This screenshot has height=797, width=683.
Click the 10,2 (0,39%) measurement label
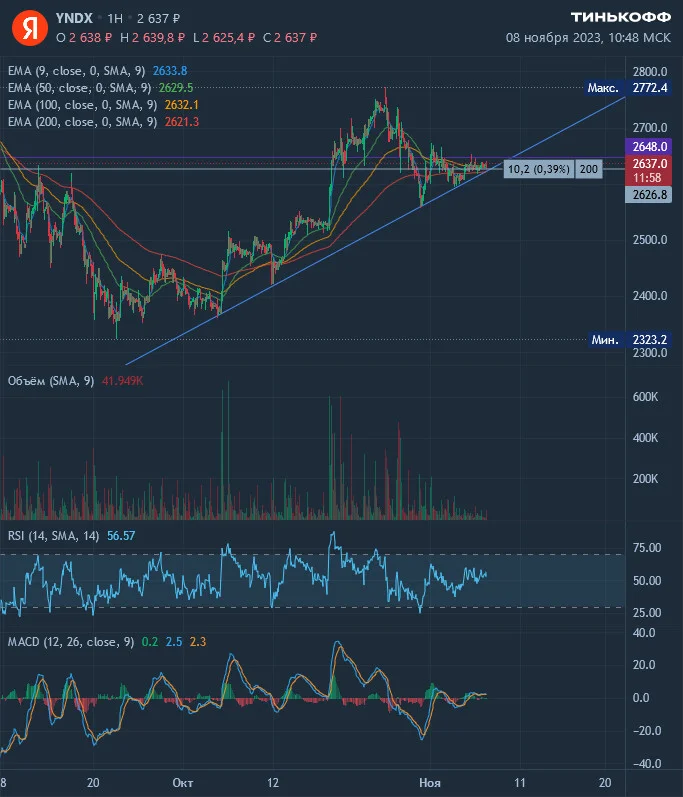(x=539, y=169)
